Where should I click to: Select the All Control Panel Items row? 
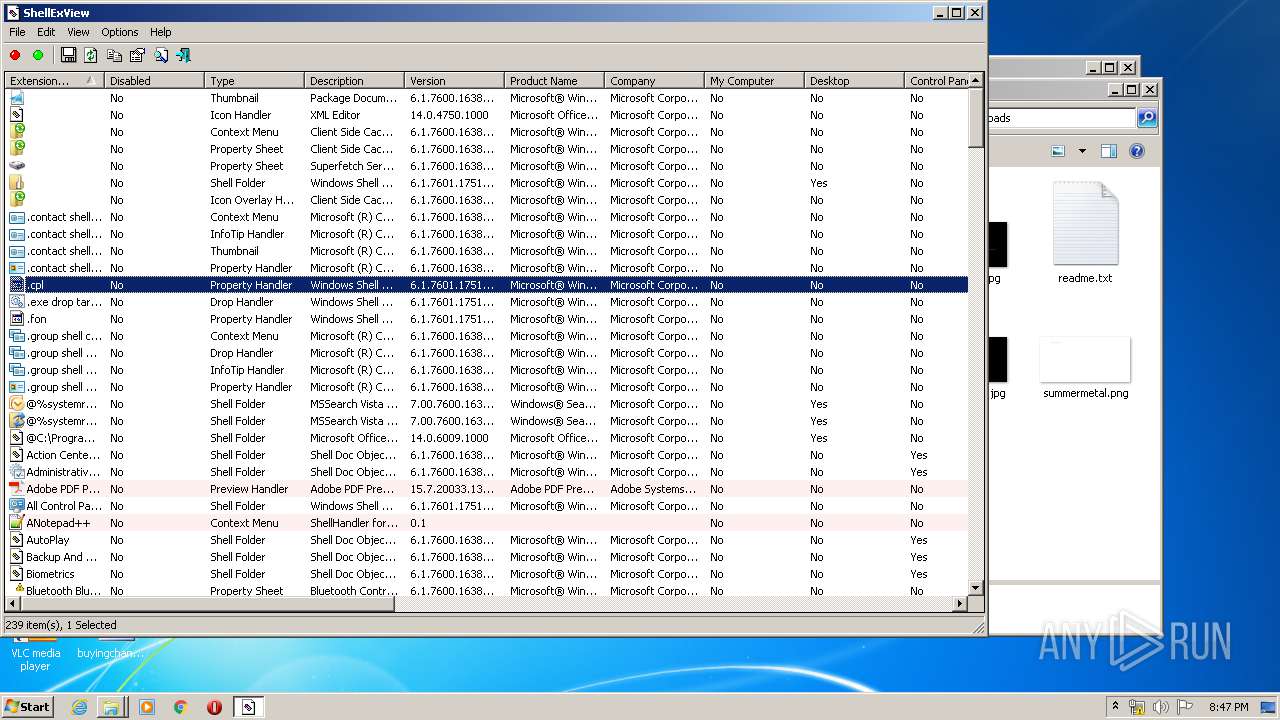[487, 506]
